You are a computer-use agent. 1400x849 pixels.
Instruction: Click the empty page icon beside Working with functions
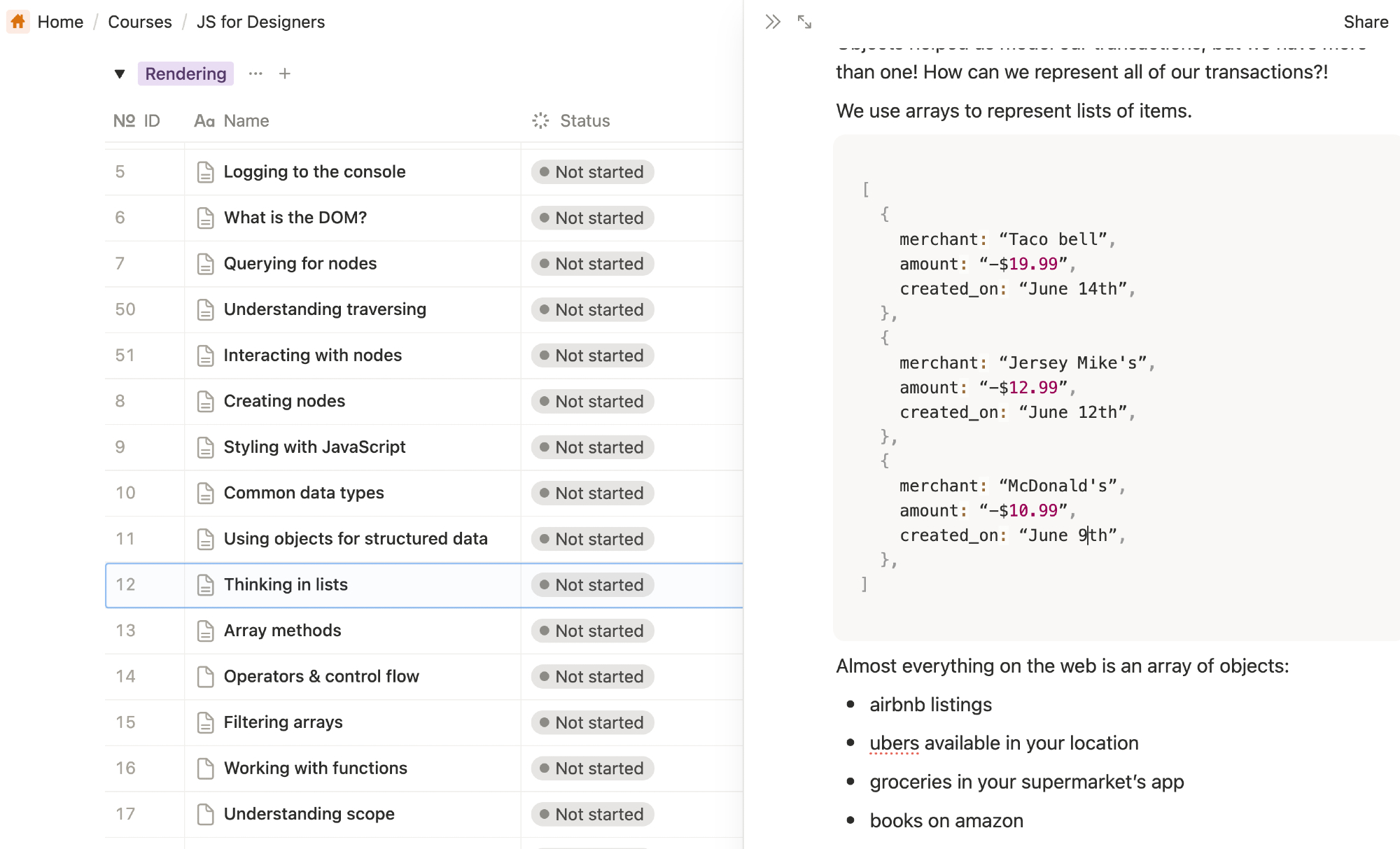click(205, 769)
